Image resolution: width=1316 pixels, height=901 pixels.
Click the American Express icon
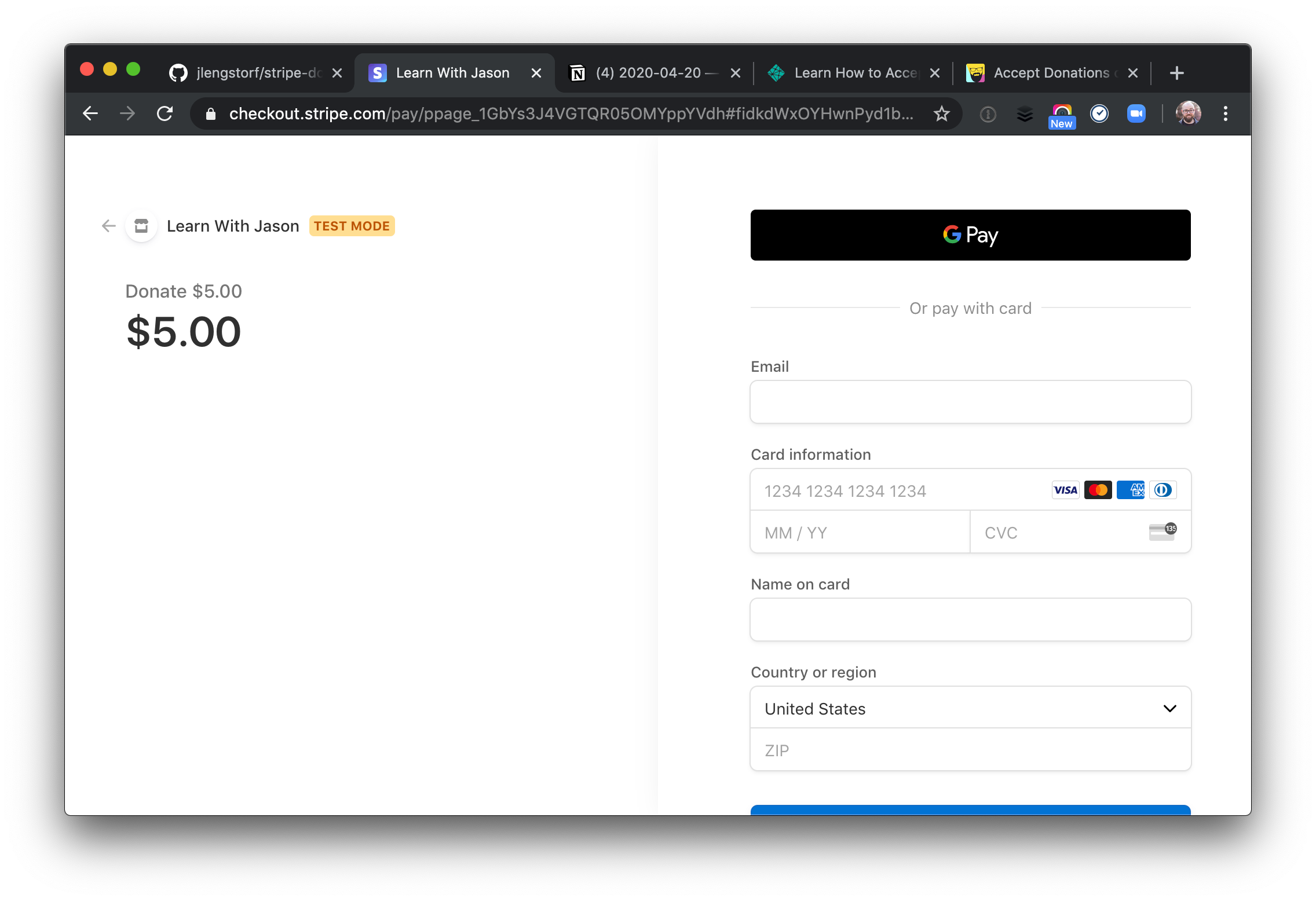pos(1131,490)
